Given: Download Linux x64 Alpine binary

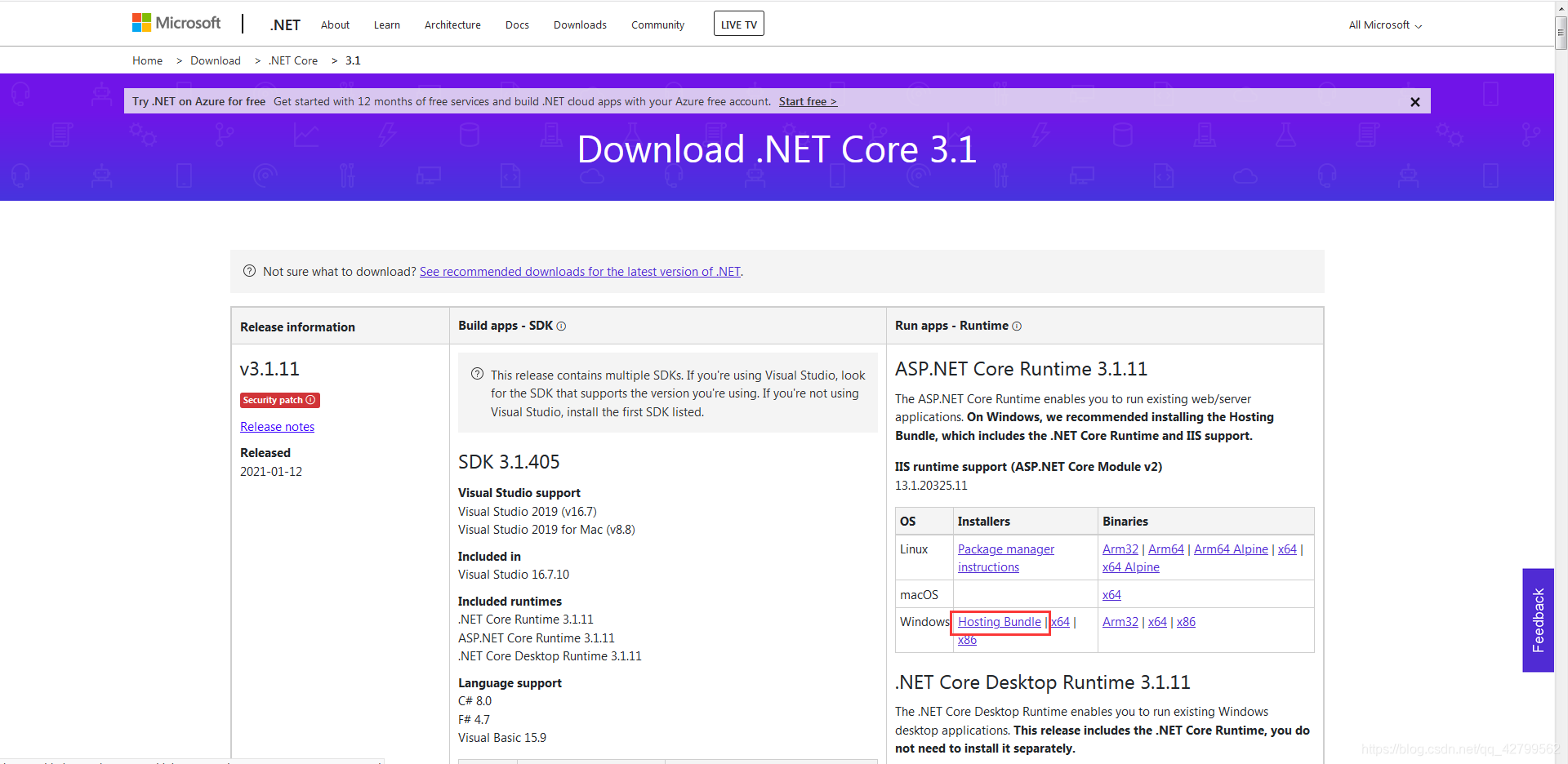Looking at the screenshot, I should pos(1130,567).
